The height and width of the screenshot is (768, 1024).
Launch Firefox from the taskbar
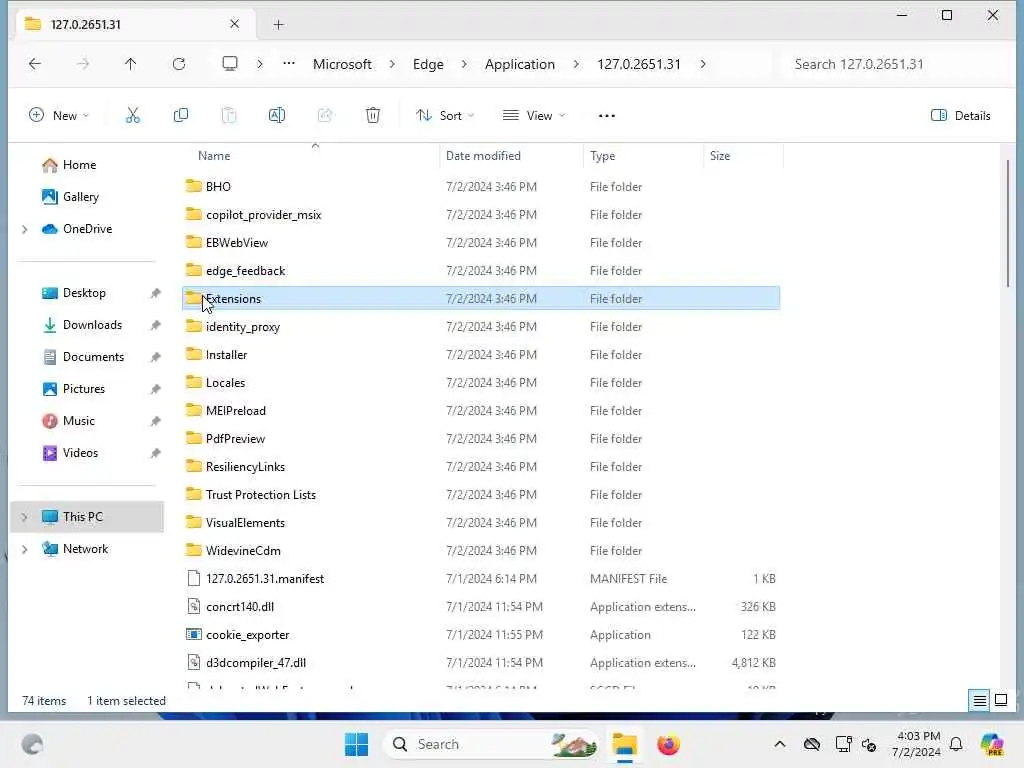(668, 744)
